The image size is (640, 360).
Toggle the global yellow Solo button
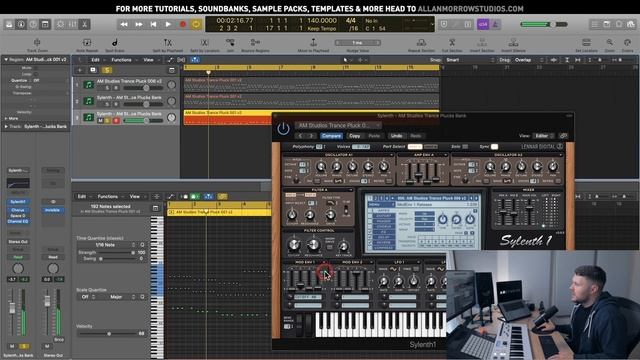point(107,70)
